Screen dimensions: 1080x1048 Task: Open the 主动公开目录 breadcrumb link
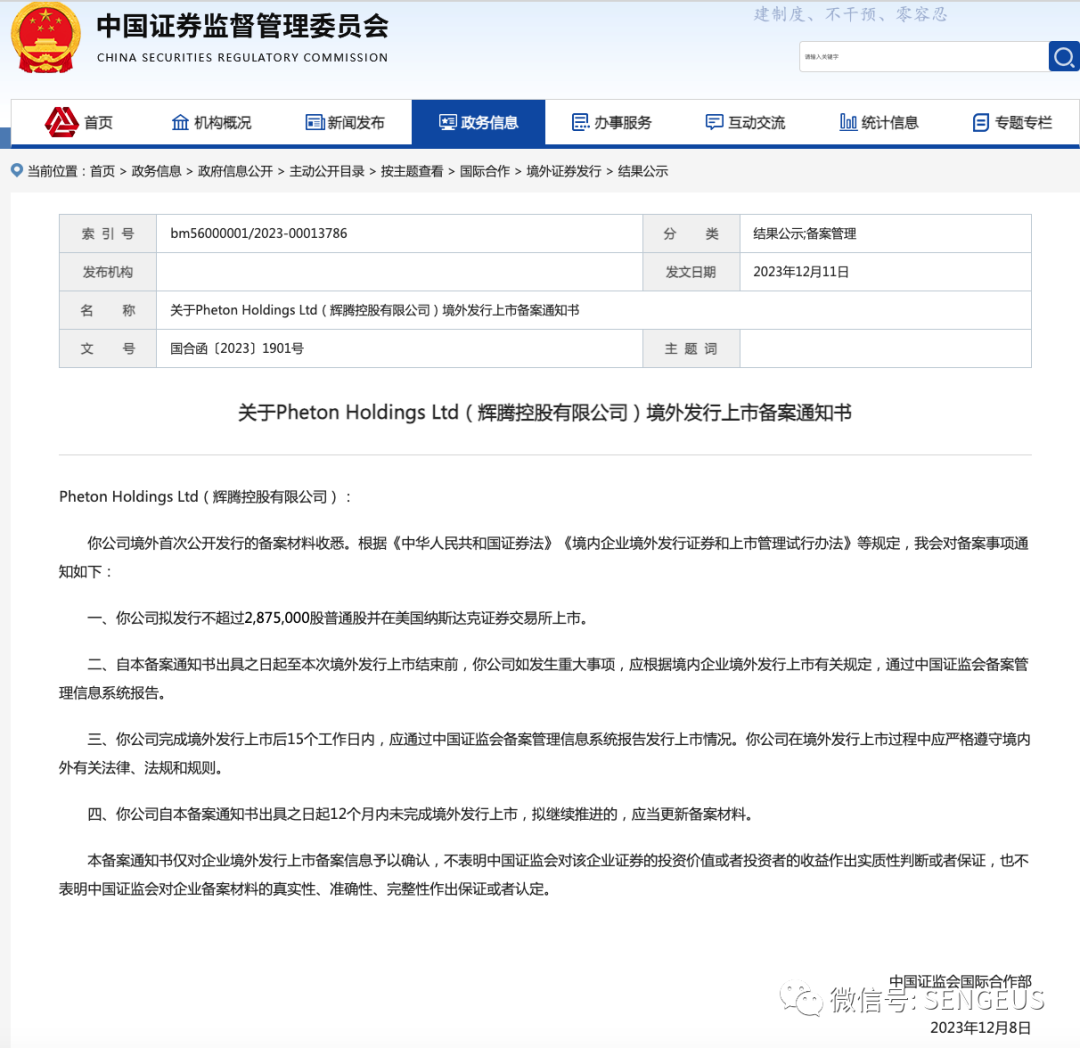[327, 171]
